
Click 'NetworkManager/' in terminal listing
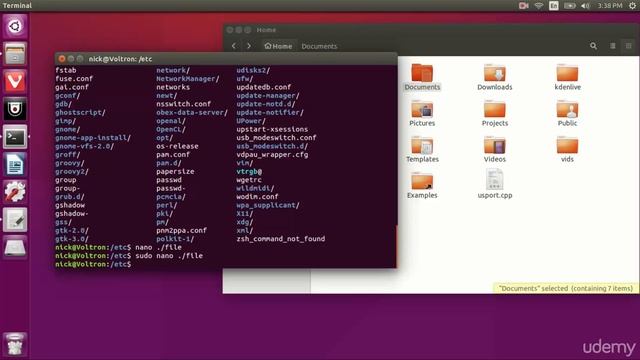point(188,79)
